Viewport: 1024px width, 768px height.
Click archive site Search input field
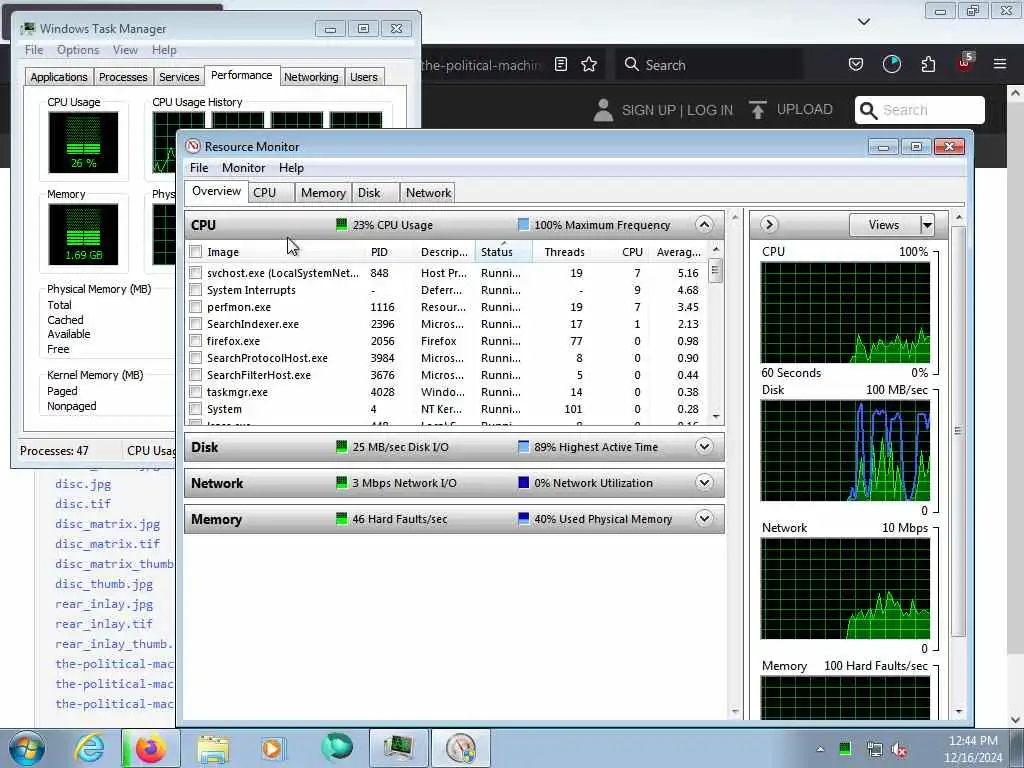[920, 110]
